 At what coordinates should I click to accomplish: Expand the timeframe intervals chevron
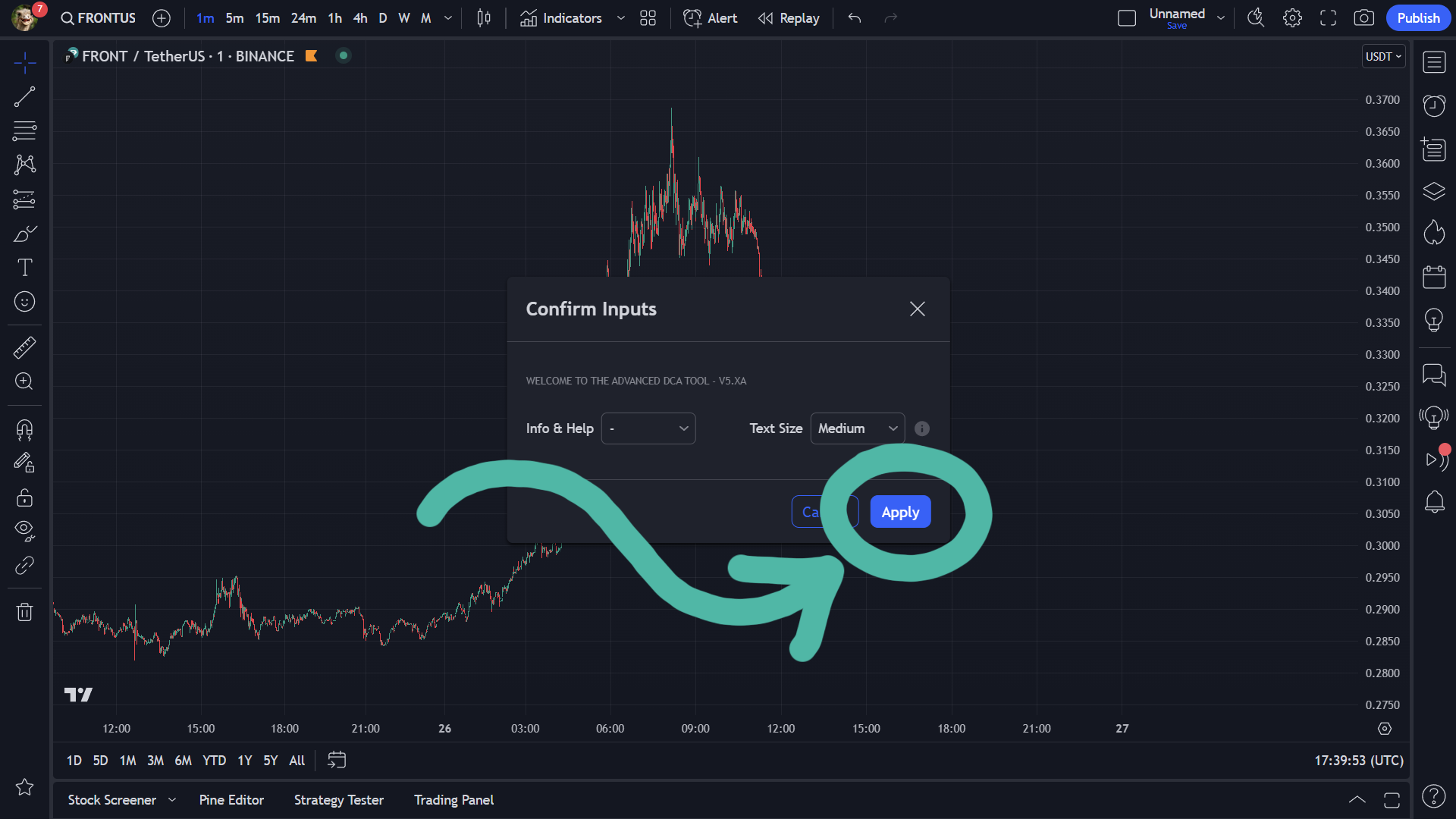(x=447, y=17)
